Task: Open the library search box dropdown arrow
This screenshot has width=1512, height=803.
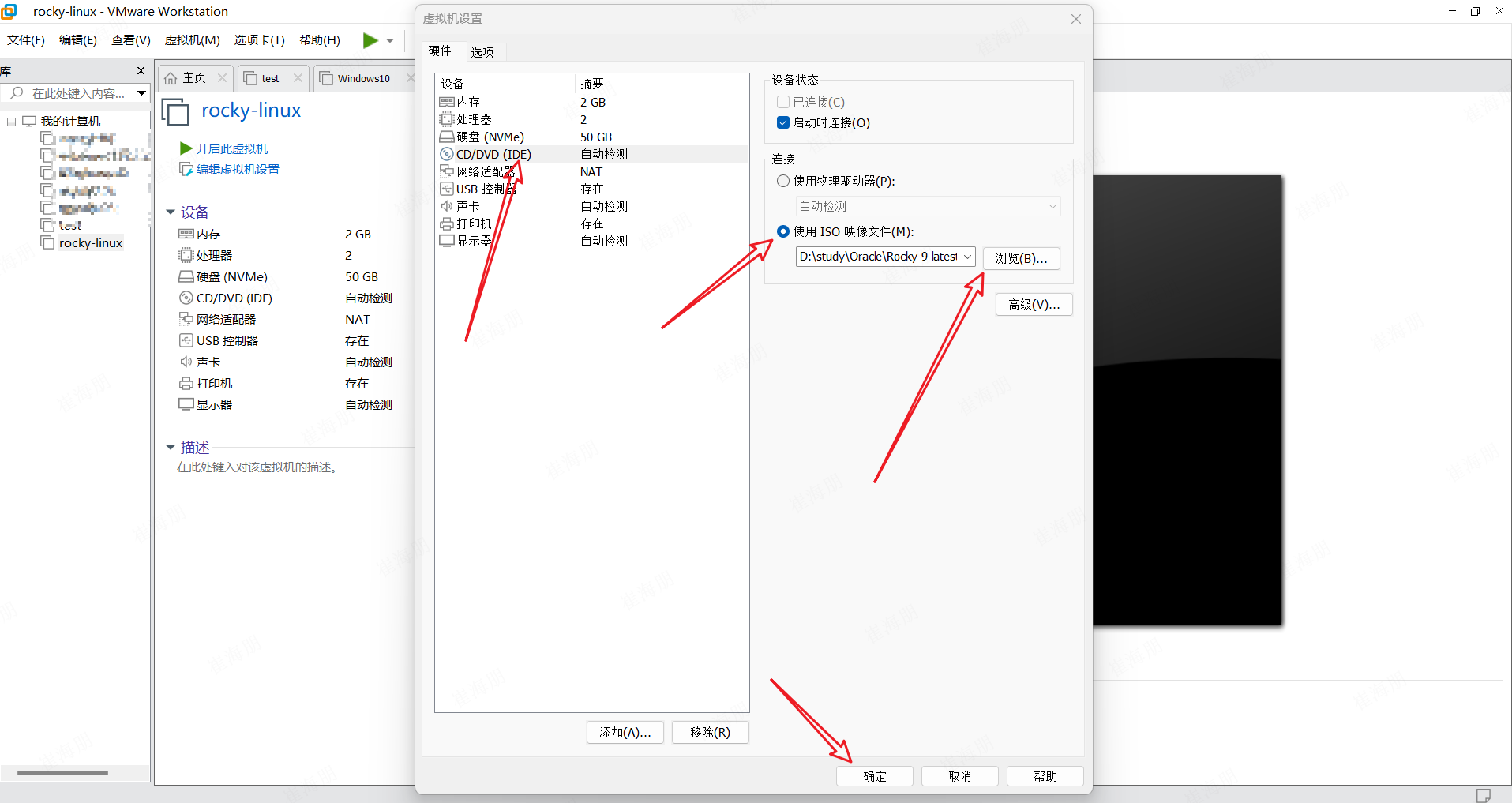Action: (x=141, y=93)
